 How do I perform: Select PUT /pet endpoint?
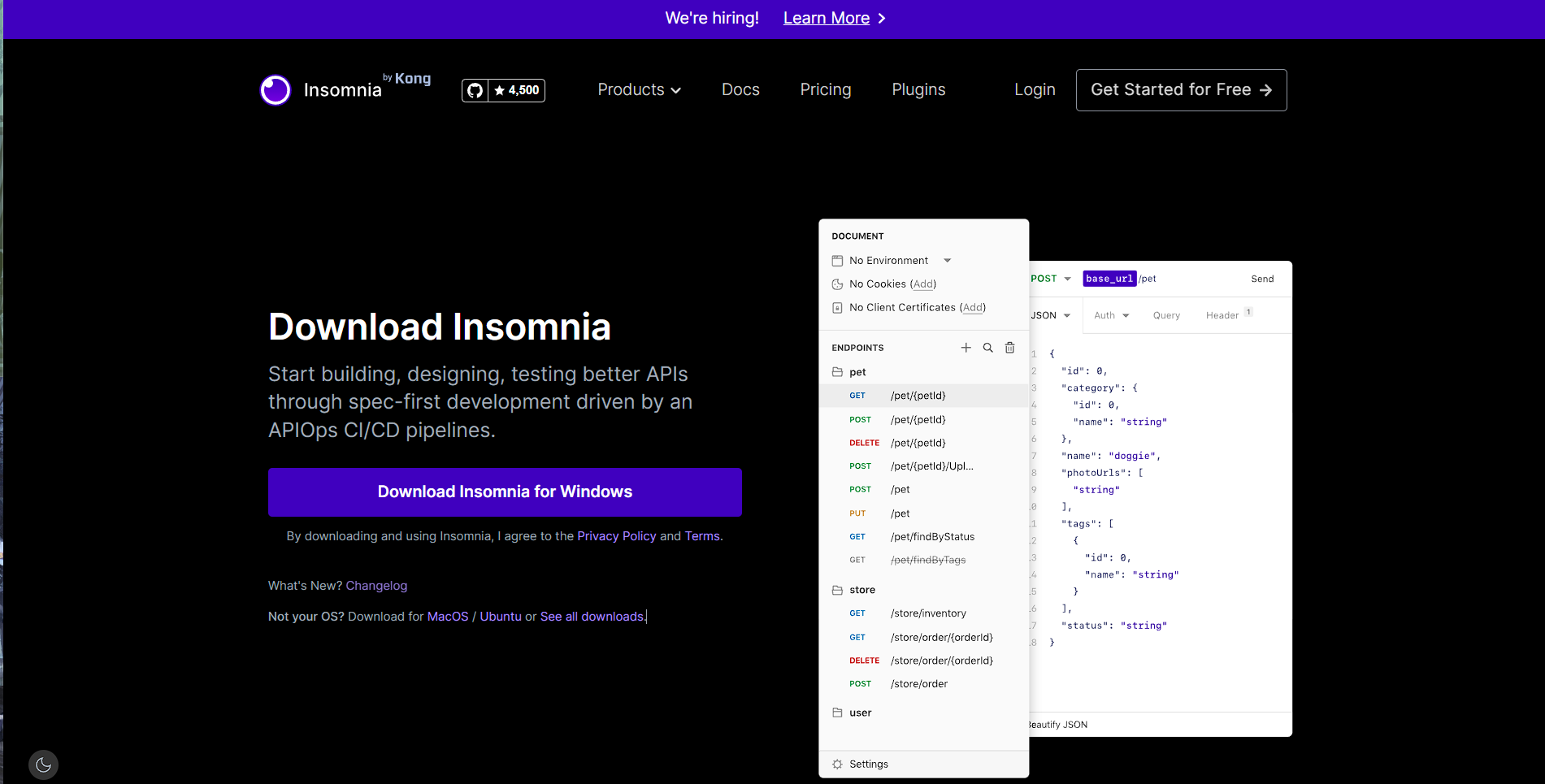point(924,513)
